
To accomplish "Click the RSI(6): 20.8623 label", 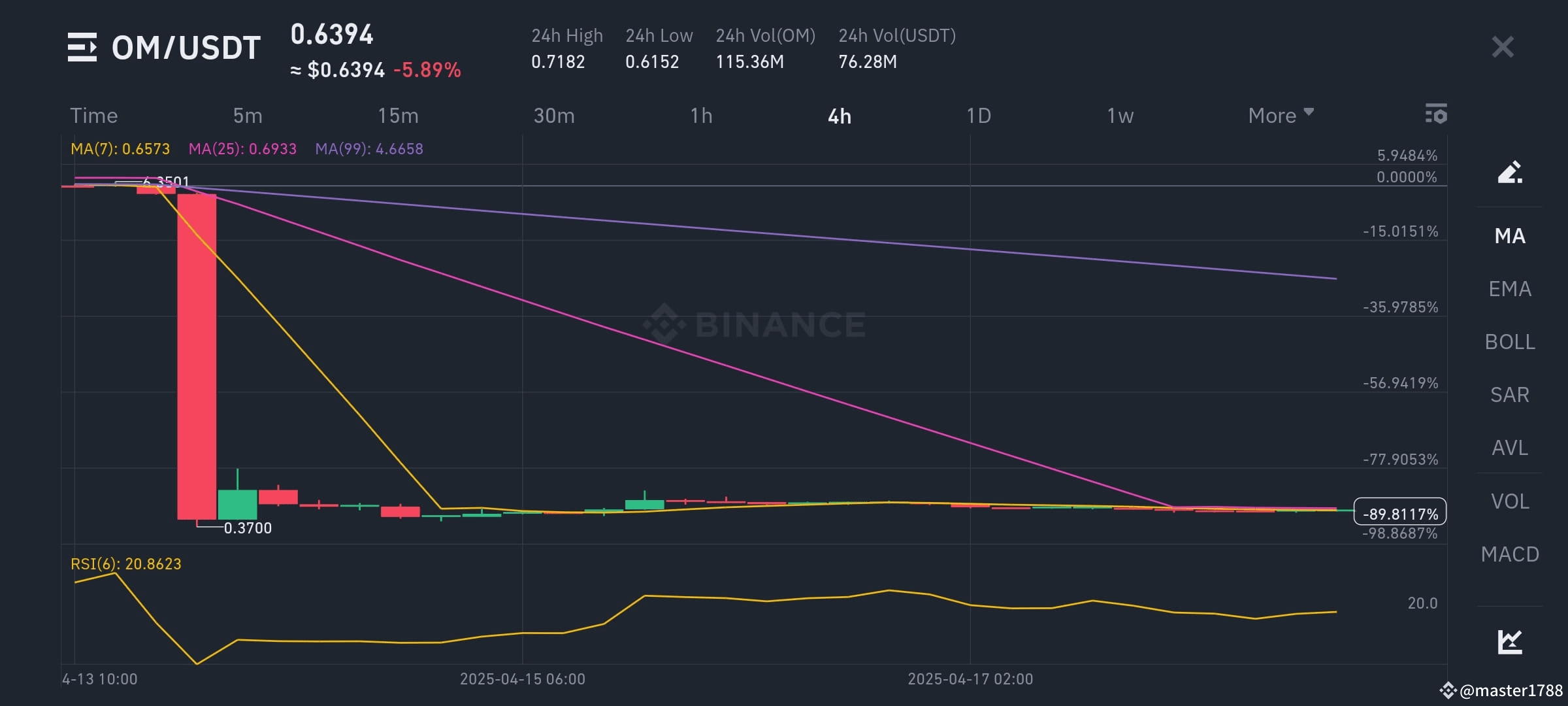I will click(x=125, y=564).
